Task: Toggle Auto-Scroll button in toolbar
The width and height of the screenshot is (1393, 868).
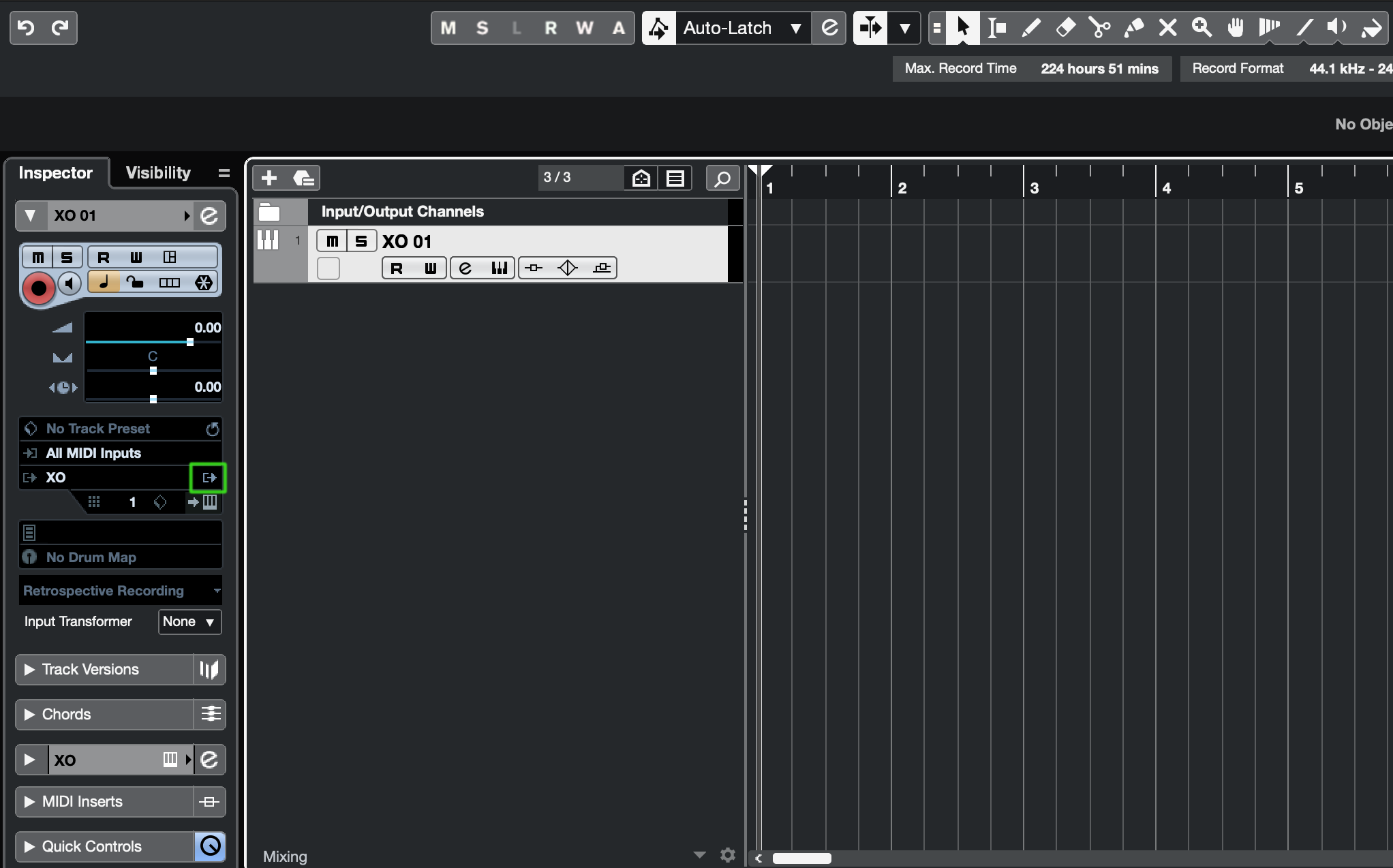Action: [870, 28]
